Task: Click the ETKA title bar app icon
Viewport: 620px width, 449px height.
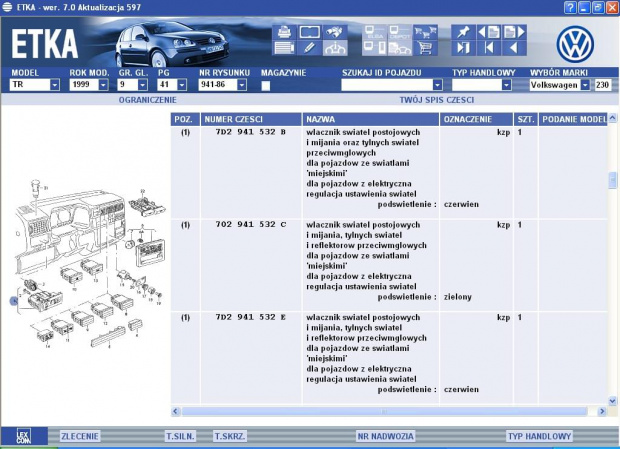Action: (7, 7)
